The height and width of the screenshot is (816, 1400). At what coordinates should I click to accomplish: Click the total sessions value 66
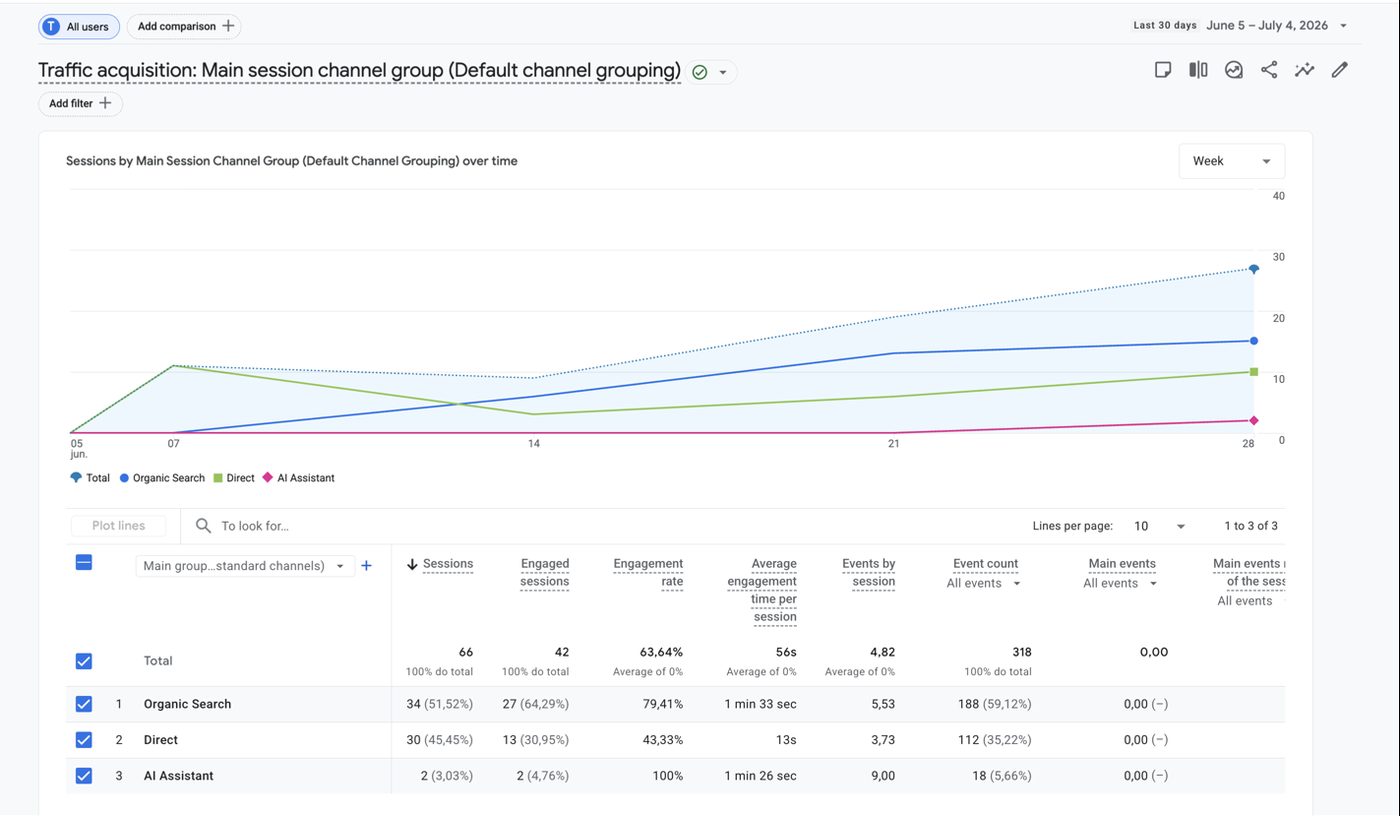[x=466, y=652]
